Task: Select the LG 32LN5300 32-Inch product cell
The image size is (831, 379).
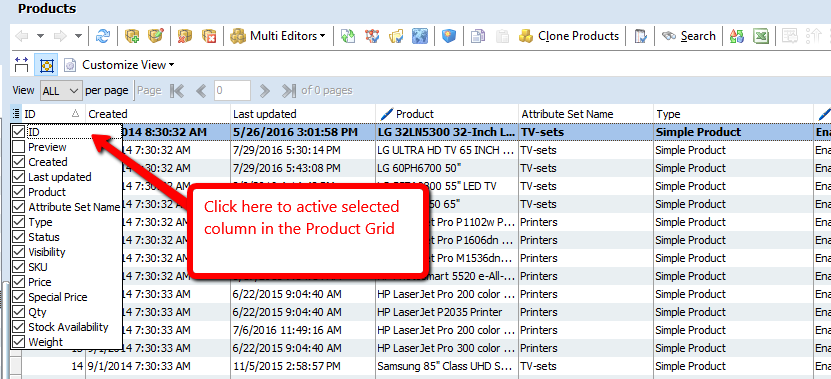Action: click(x=447, y=131)
